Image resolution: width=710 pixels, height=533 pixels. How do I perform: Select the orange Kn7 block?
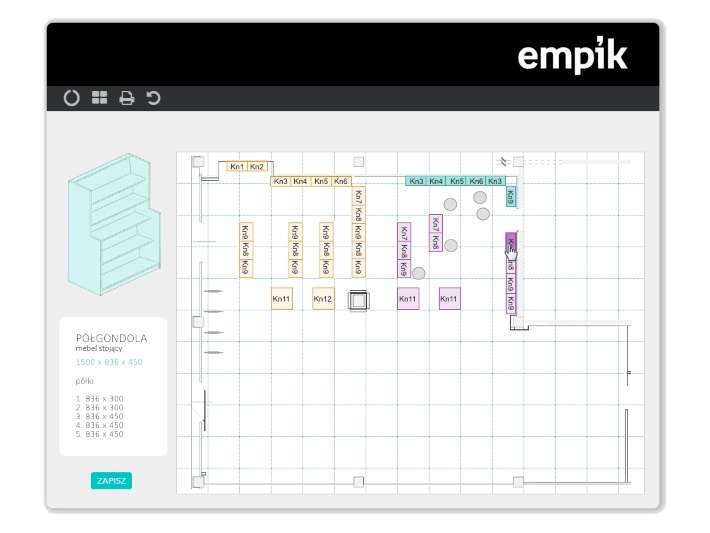point(359,197)
